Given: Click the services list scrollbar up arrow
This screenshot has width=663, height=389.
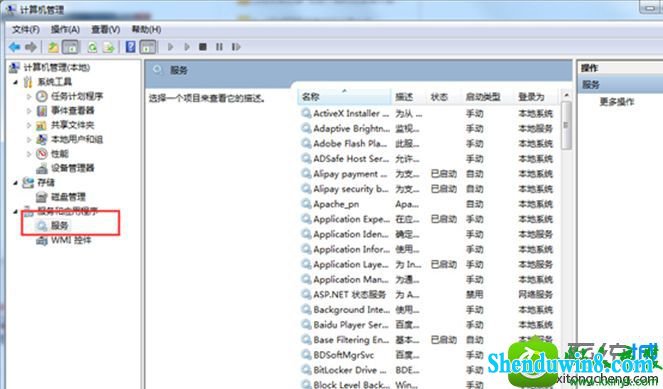Looking at the screenshot, I should (x=566, y=96).
